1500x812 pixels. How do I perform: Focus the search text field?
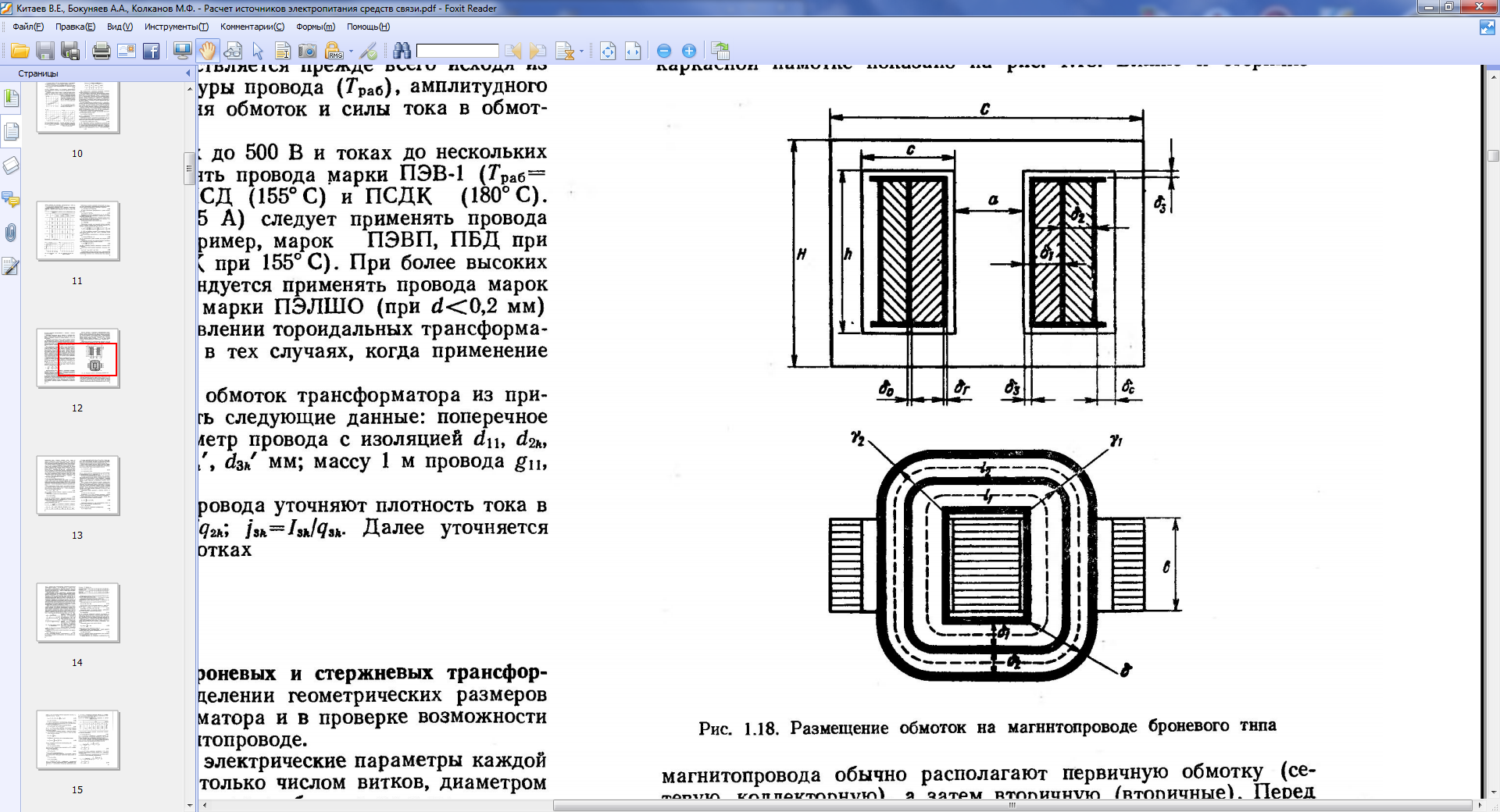pos(458,51)
